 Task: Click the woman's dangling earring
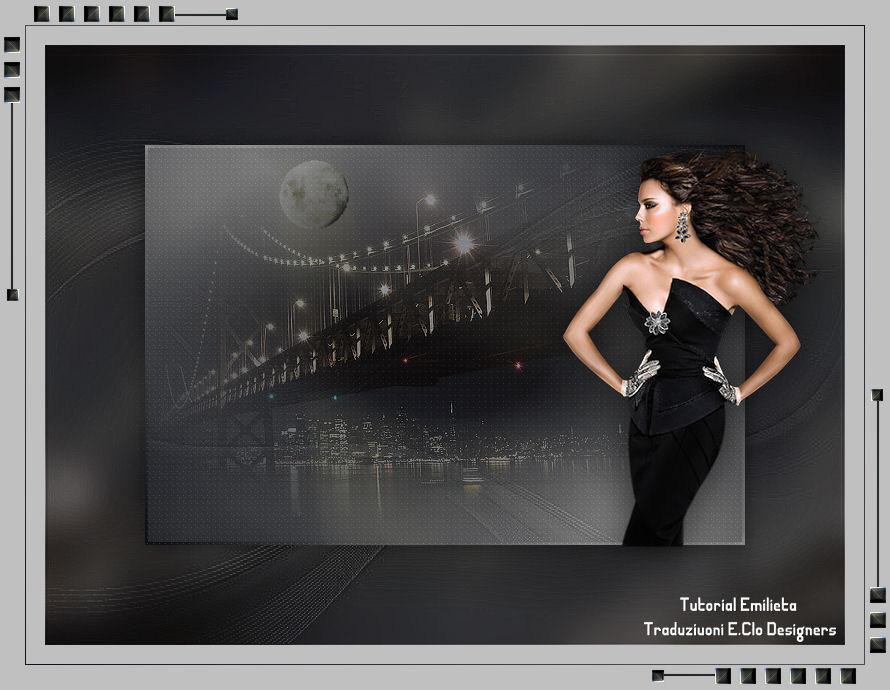683,226
